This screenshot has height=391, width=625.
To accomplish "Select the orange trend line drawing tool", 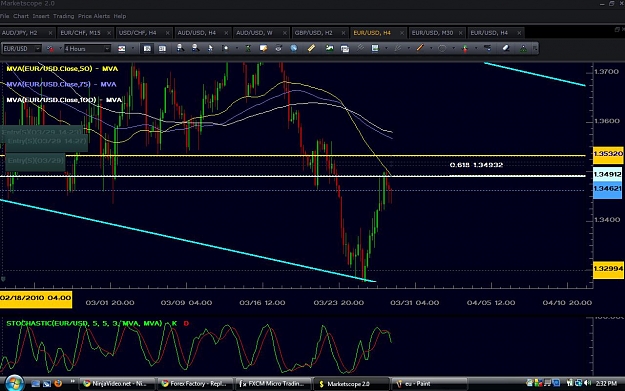I will pyautogui.click(x=420, y=48).
